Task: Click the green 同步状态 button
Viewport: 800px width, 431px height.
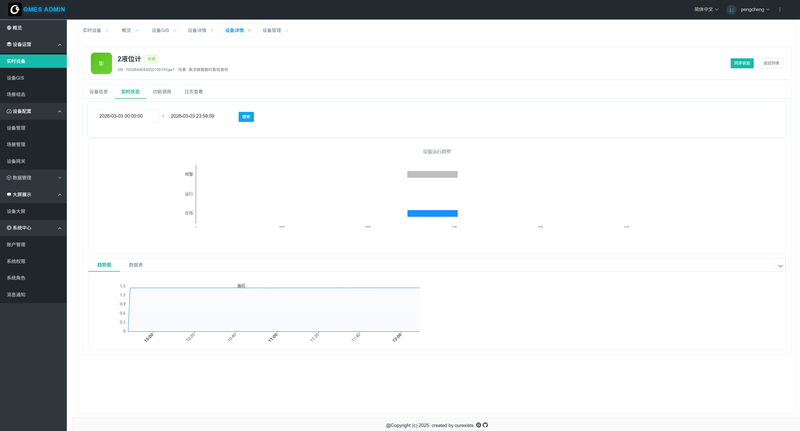Action: tap(742, 63)
